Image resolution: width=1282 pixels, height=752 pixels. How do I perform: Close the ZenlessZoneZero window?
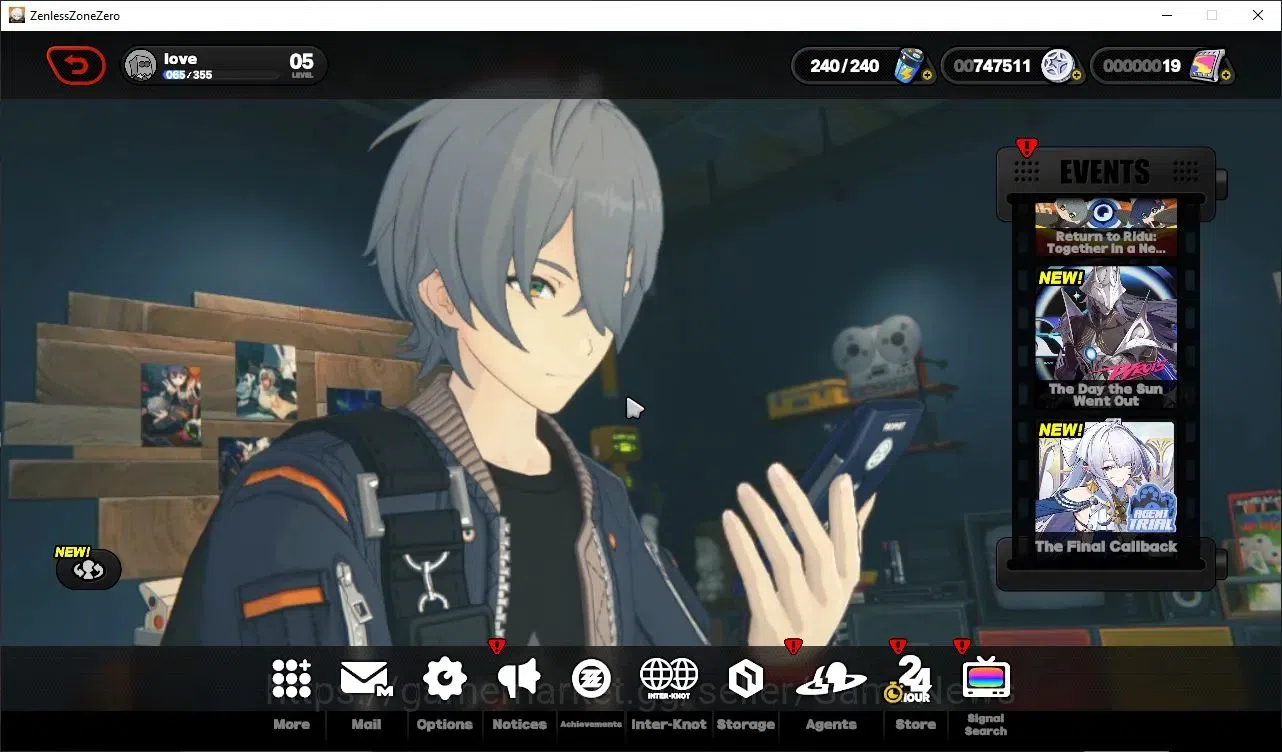(x=1258, y=15)
